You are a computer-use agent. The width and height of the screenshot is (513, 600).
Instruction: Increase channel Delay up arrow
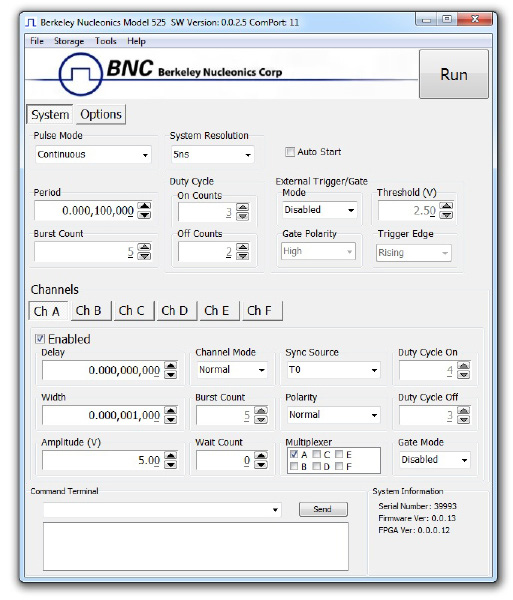(x=171, y=366)
